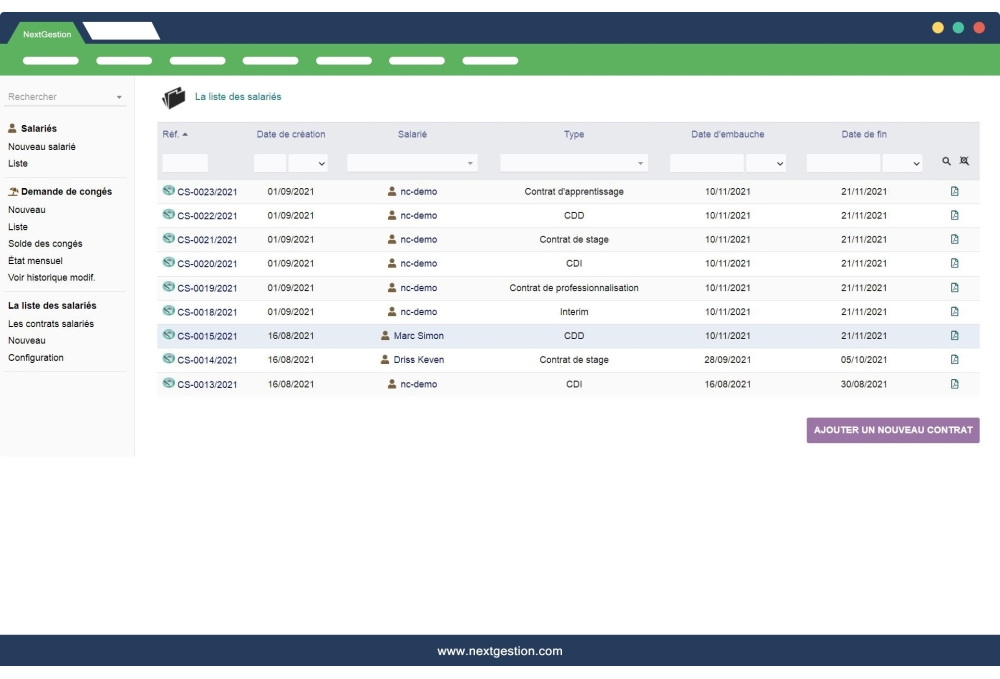Viewport: 1000px width, 679px height.
Task: Click the contract icon beside CS-0022/2021
Action: (168, 215)
